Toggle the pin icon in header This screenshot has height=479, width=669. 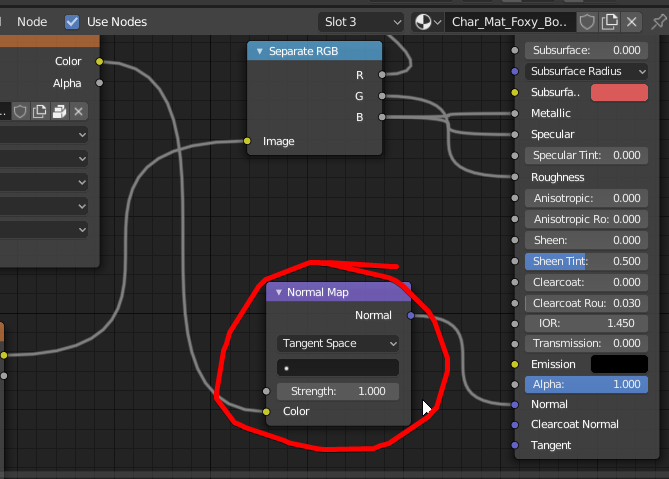click(x=659, y=22)
